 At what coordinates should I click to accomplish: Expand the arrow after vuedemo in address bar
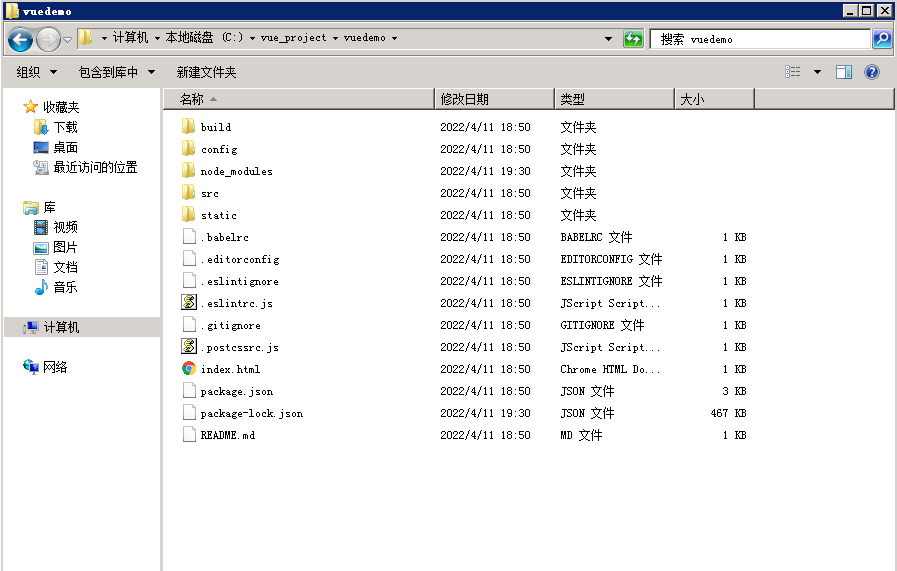395,38
